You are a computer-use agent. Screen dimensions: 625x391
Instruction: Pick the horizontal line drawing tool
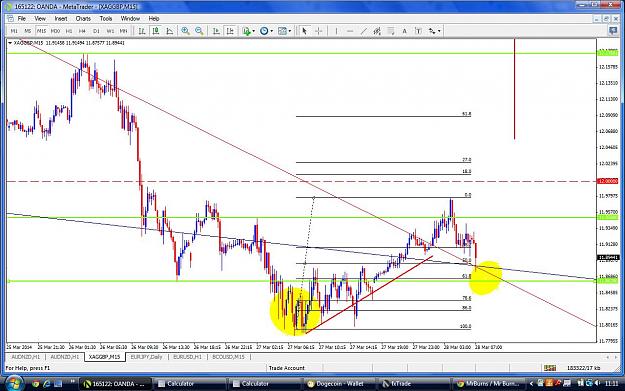[350, 31]
